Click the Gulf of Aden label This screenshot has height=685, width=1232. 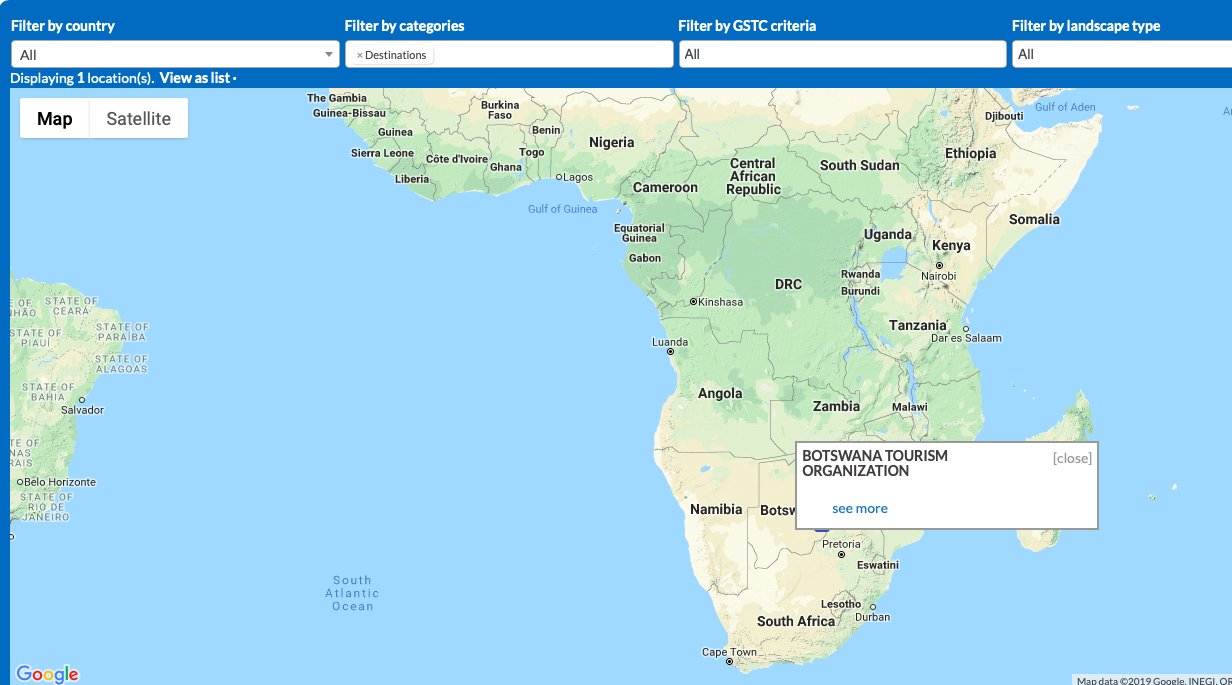coord(1065,107)
